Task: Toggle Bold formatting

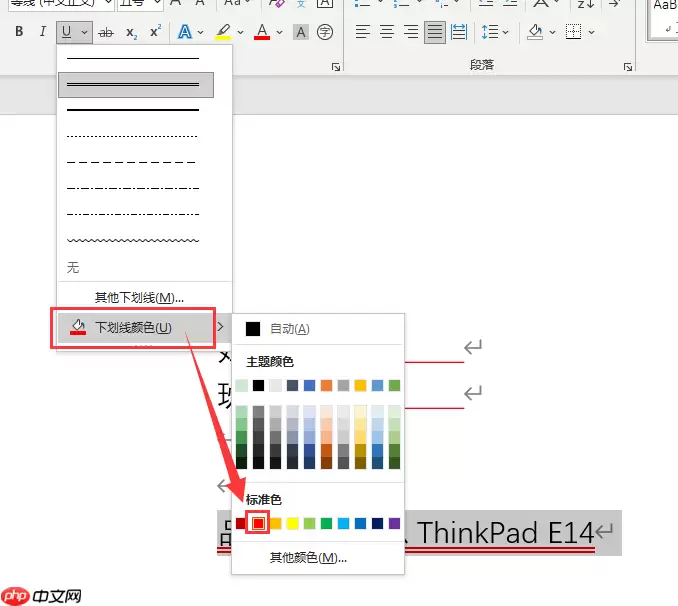Action: point(19,32)
